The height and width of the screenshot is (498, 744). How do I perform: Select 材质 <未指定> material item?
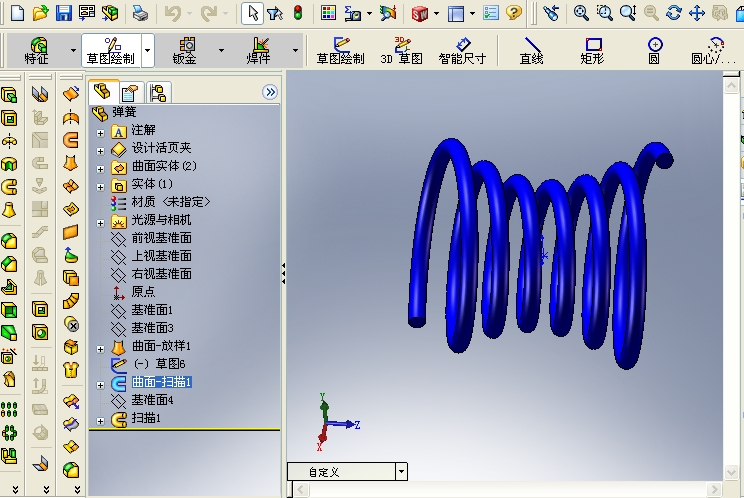[170, 202]
